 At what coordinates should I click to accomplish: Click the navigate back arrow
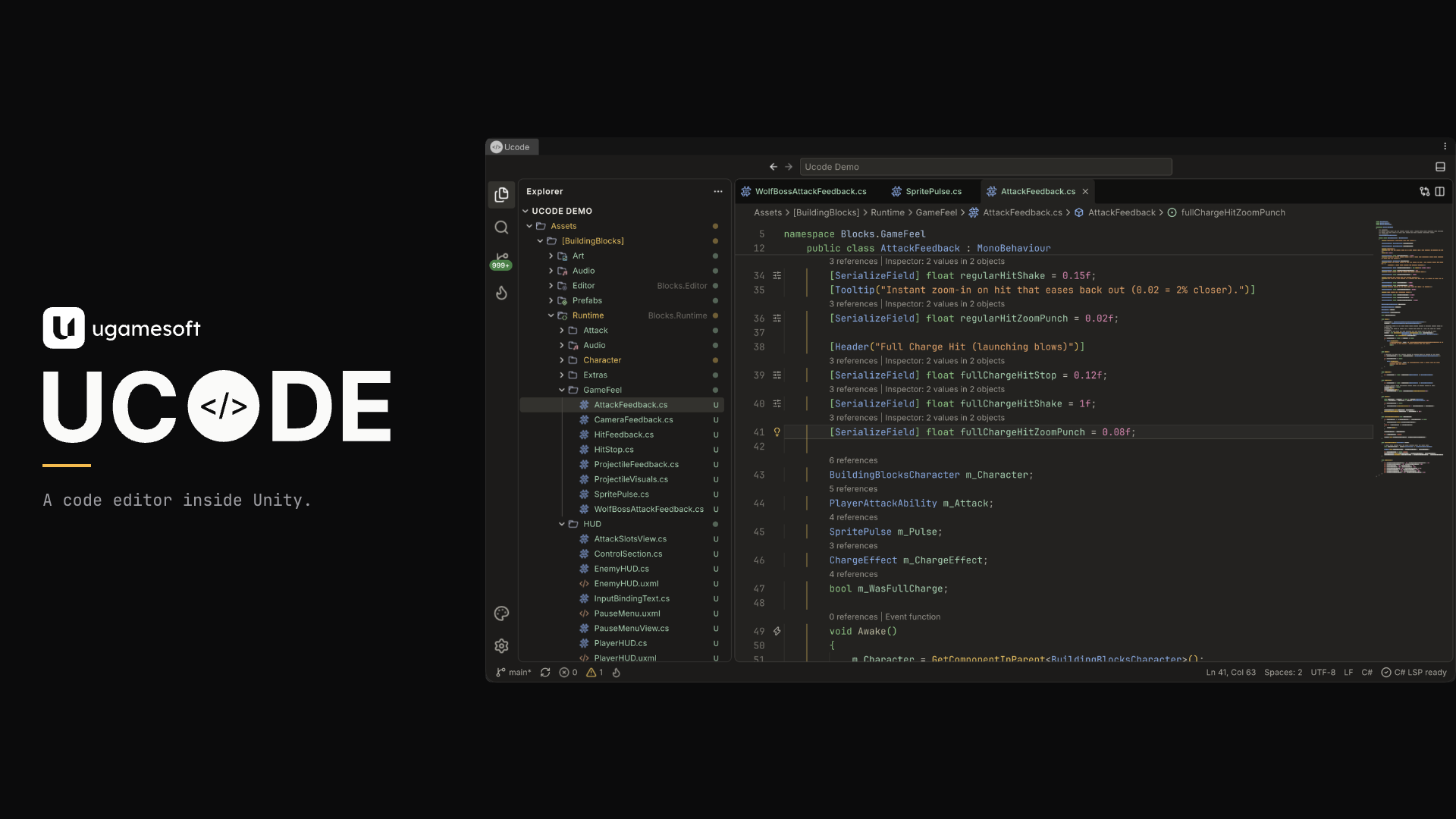[773, 167]
